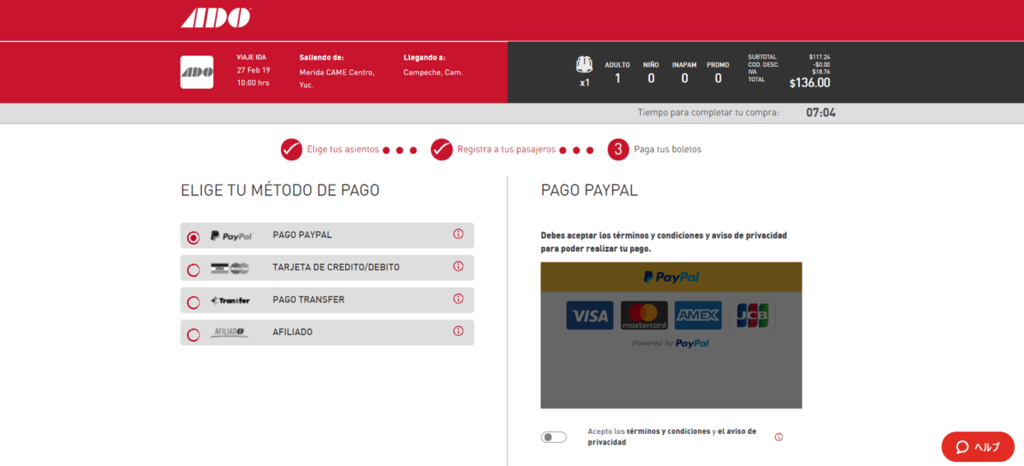Click the ADO logo in top header
The image size is (1024, 466).
coord(216,18)
